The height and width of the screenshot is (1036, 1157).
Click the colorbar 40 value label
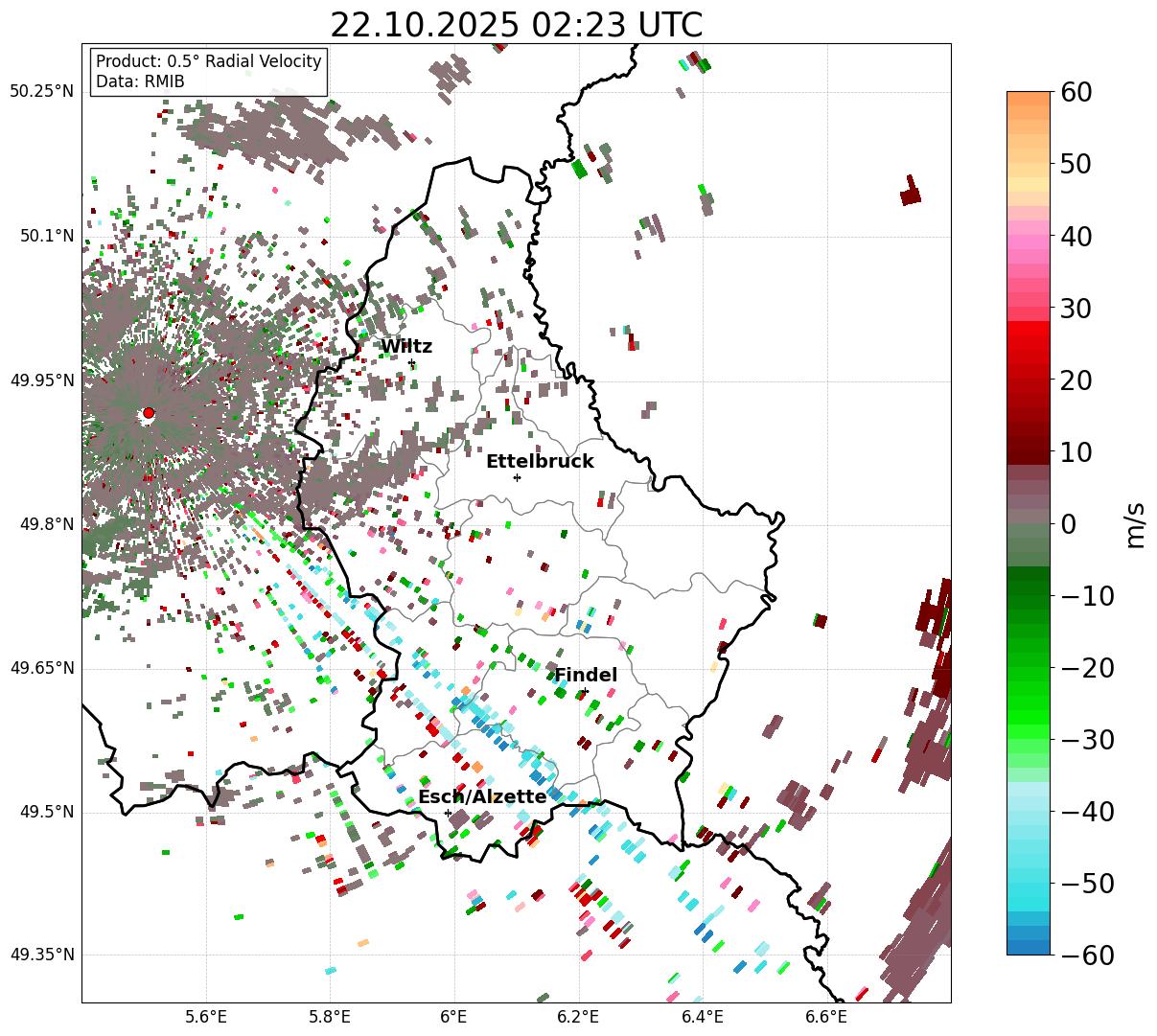(1076, 236)
